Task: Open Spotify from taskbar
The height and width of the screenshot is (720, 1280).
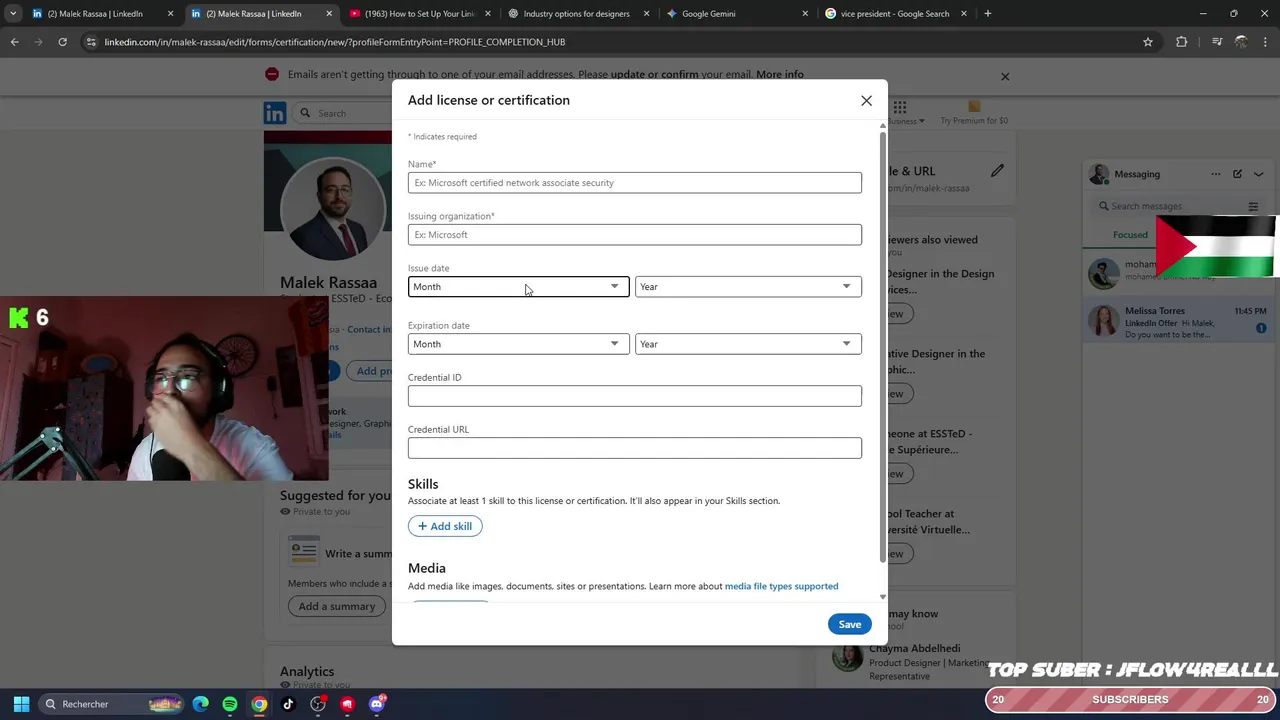Action: [x=230, y=704]
